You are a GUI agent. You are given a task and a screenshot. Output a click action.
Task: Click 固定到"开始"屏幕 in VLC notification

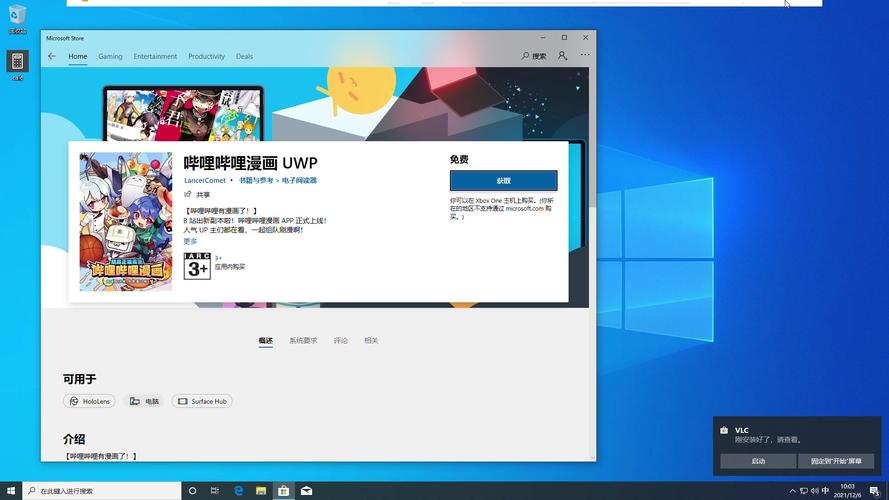[836, 461]
